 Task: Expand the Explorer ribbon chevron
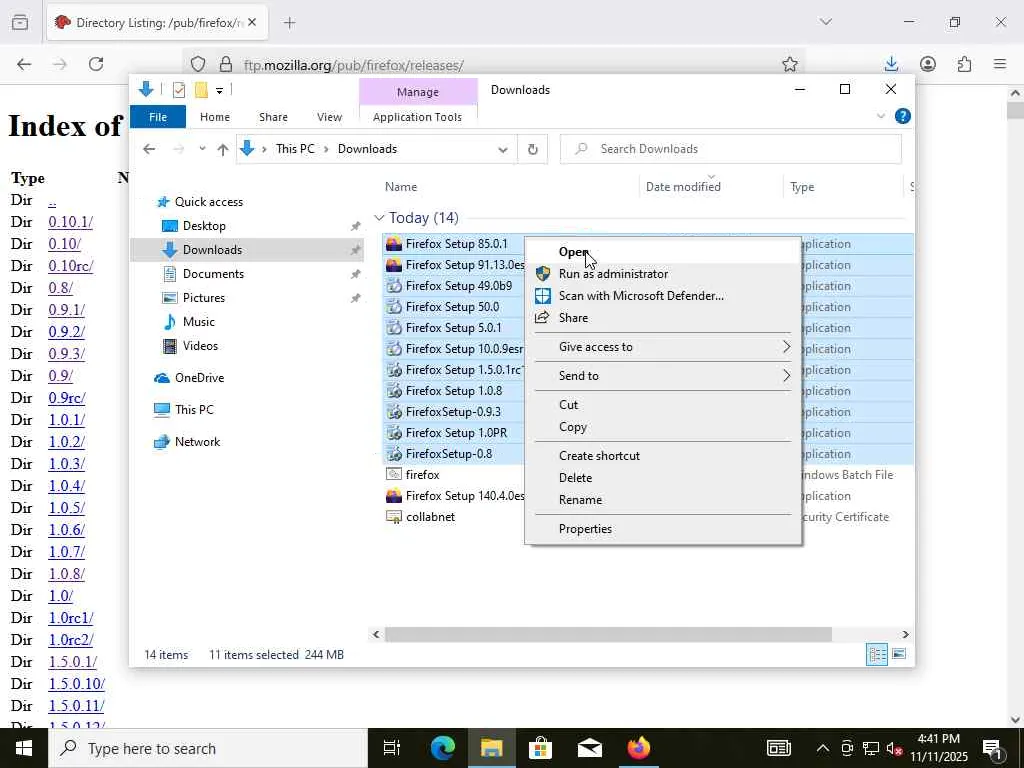point(880,116)
